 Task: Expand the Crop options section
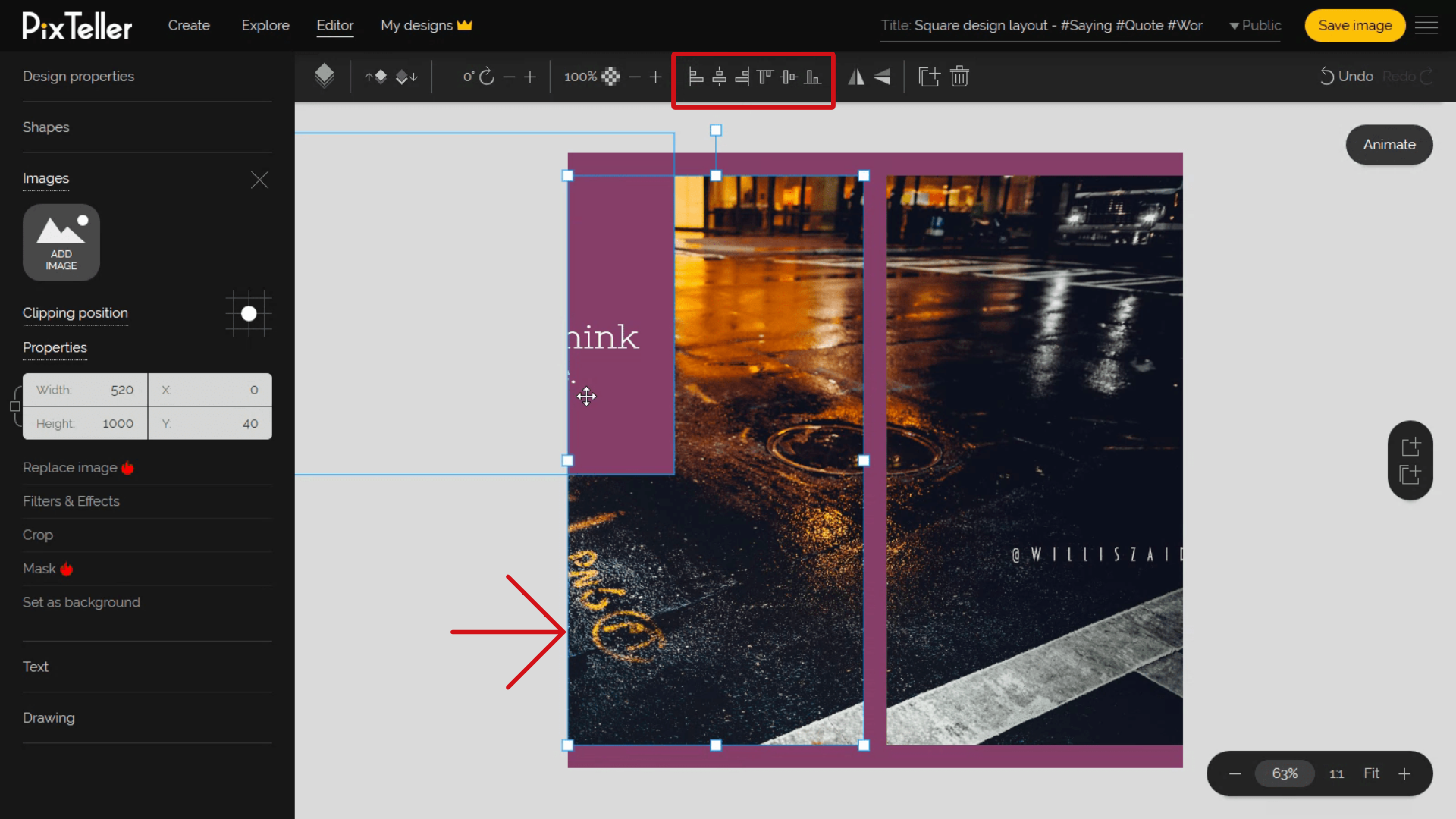click(x=37, y=535)
